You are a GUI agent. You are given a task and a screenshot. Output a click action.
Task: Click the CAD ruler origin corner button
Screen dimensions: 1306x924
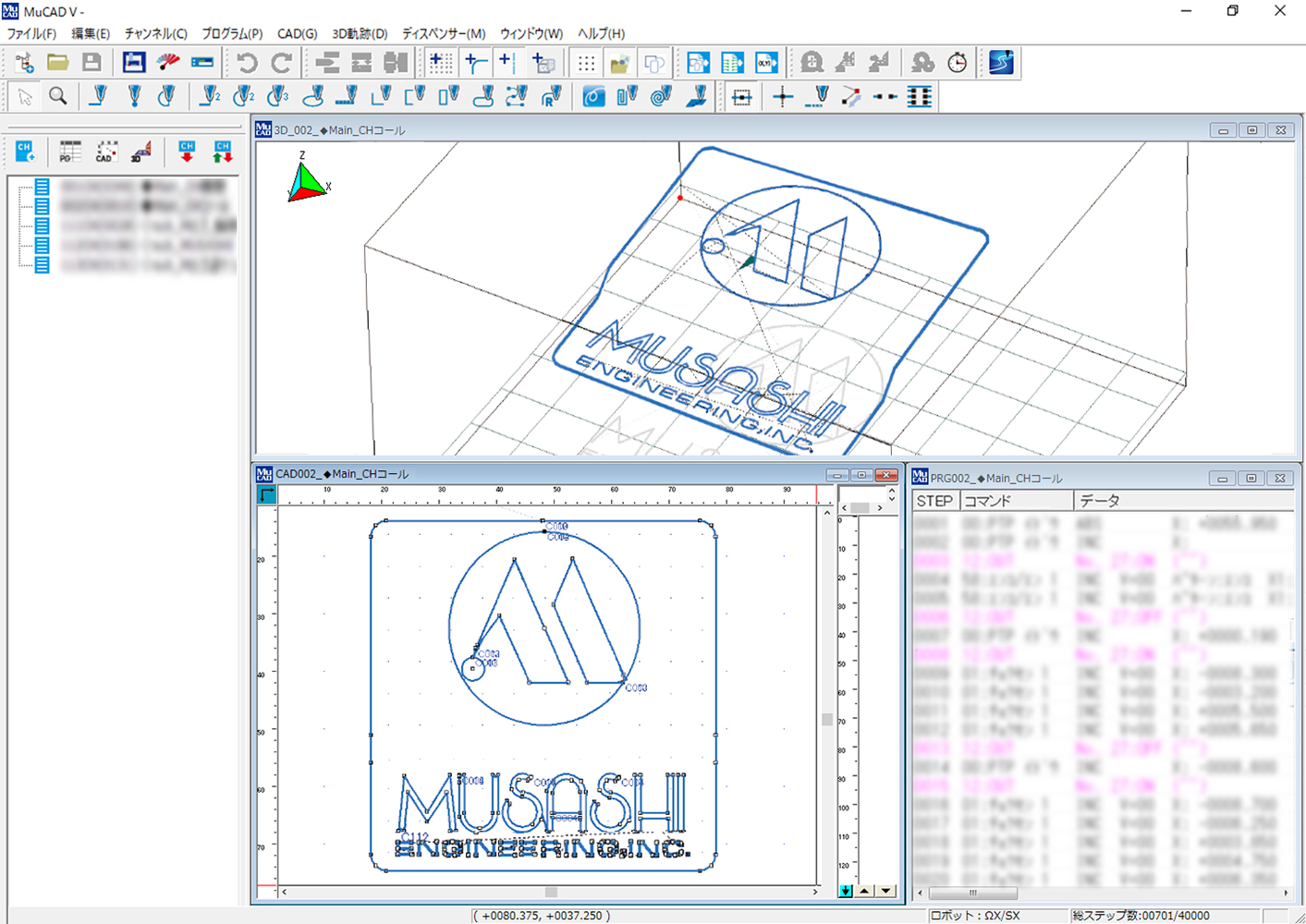click(x=266, y=495)
